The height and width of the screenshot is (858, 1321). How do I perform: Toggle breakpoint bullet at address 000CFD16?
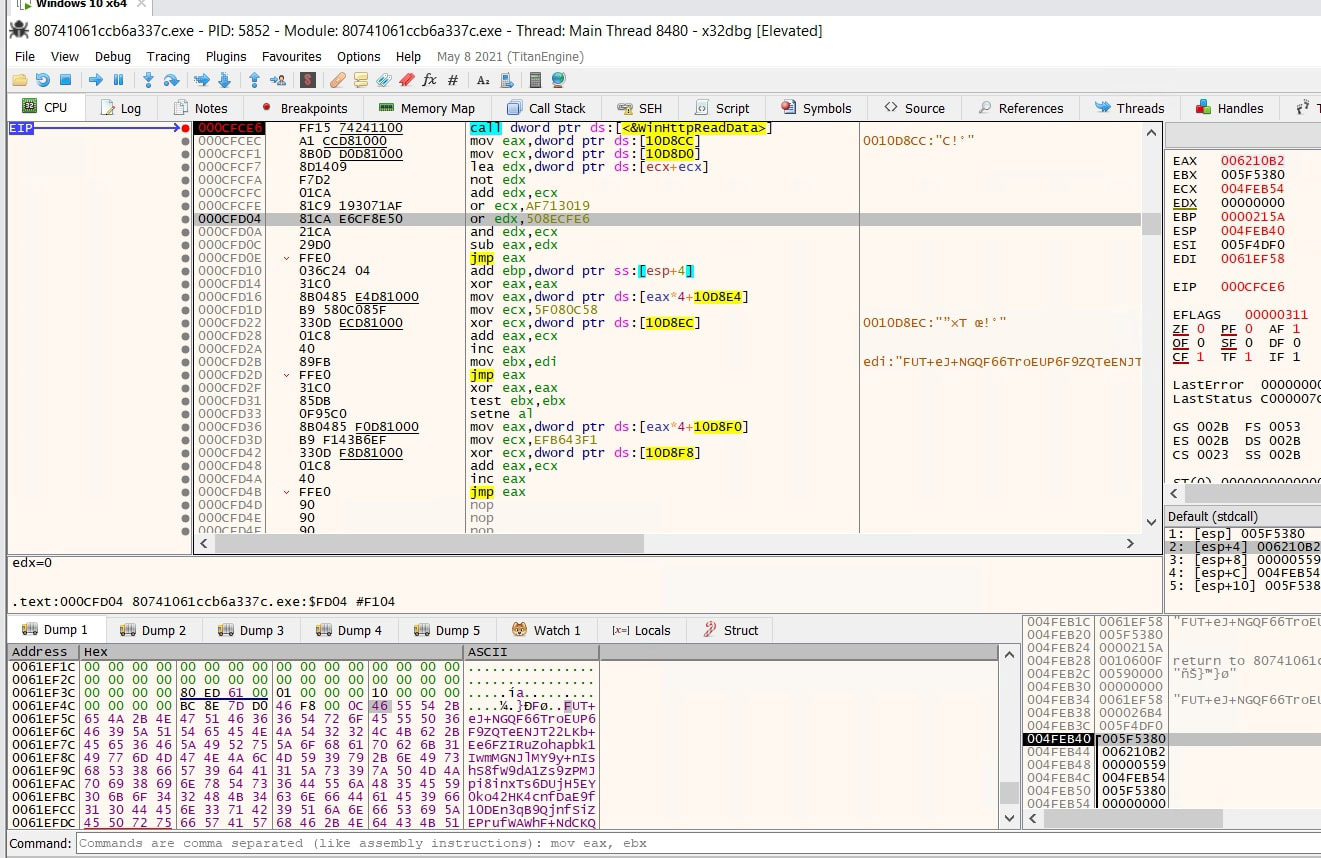(185, 297)
